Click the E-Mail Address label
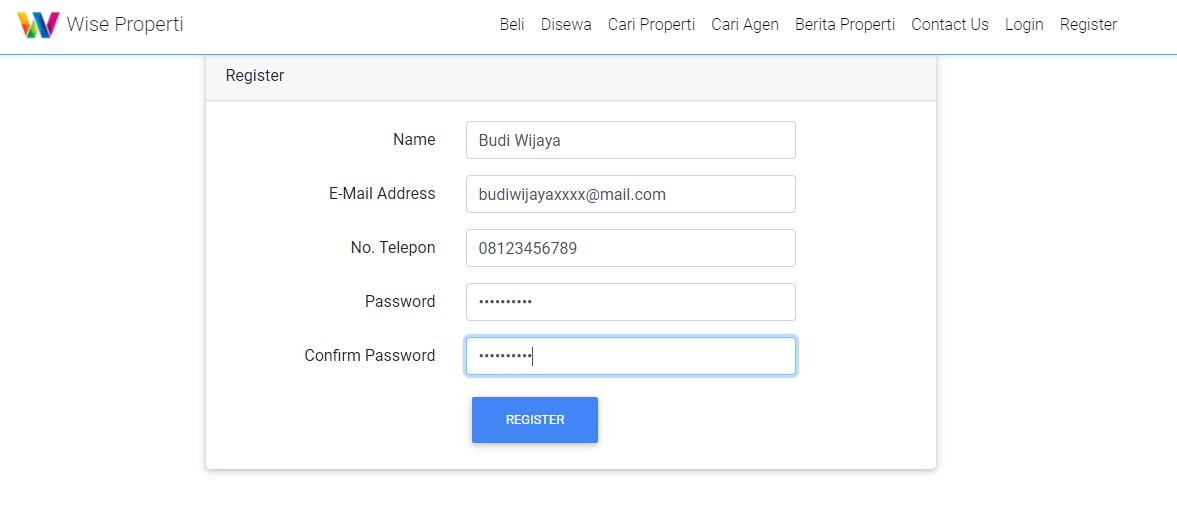Image resolution: width=1177 pixels, height=509 pixels. pyautogui.click(x=382, y=194)
